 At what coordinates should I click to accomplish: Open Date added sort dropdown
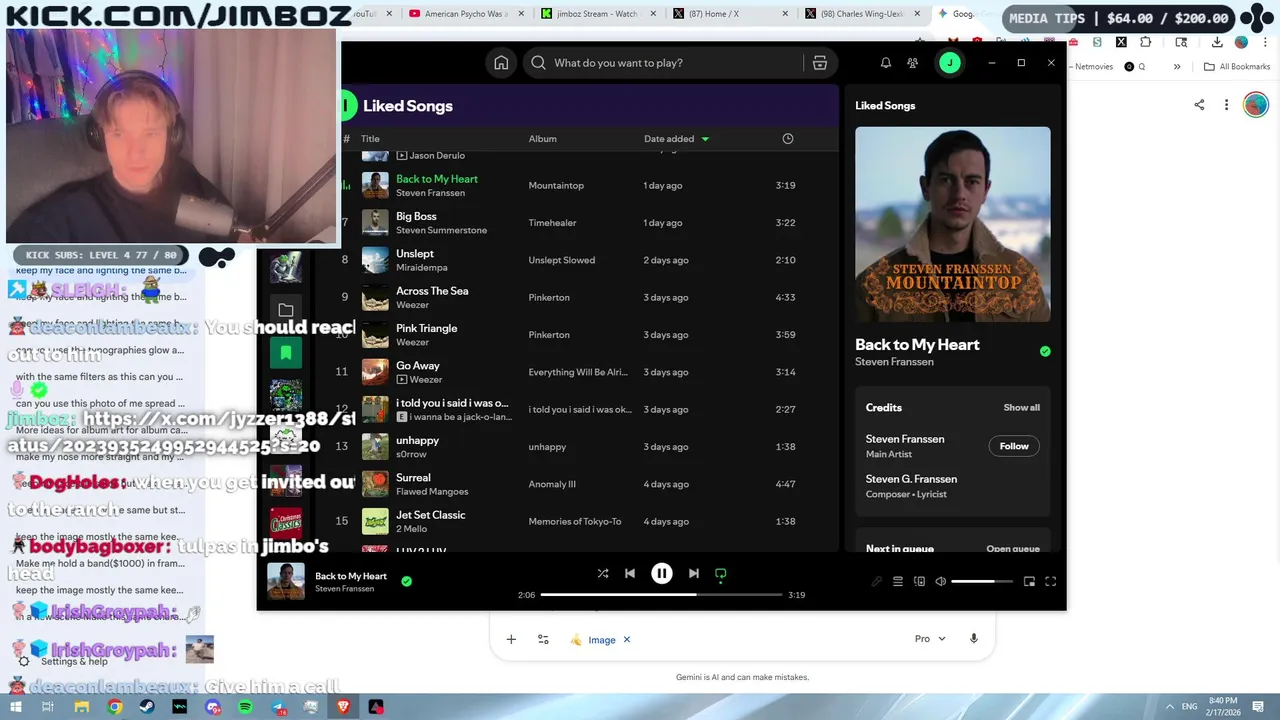point(677,139)
